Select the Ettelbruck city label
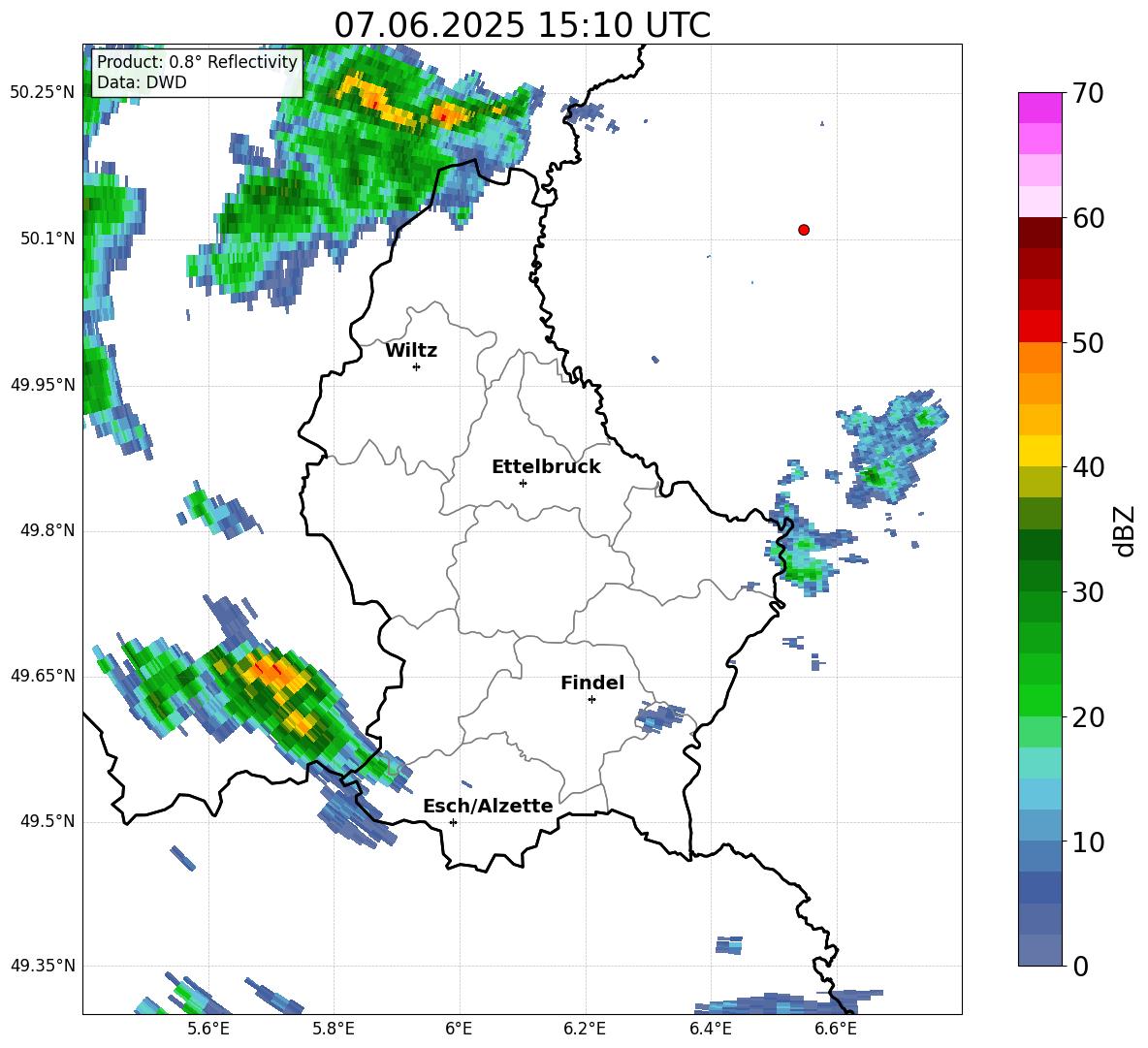Image resolution: width=1148 pixels, height=1048 pixels. point(546,467)
